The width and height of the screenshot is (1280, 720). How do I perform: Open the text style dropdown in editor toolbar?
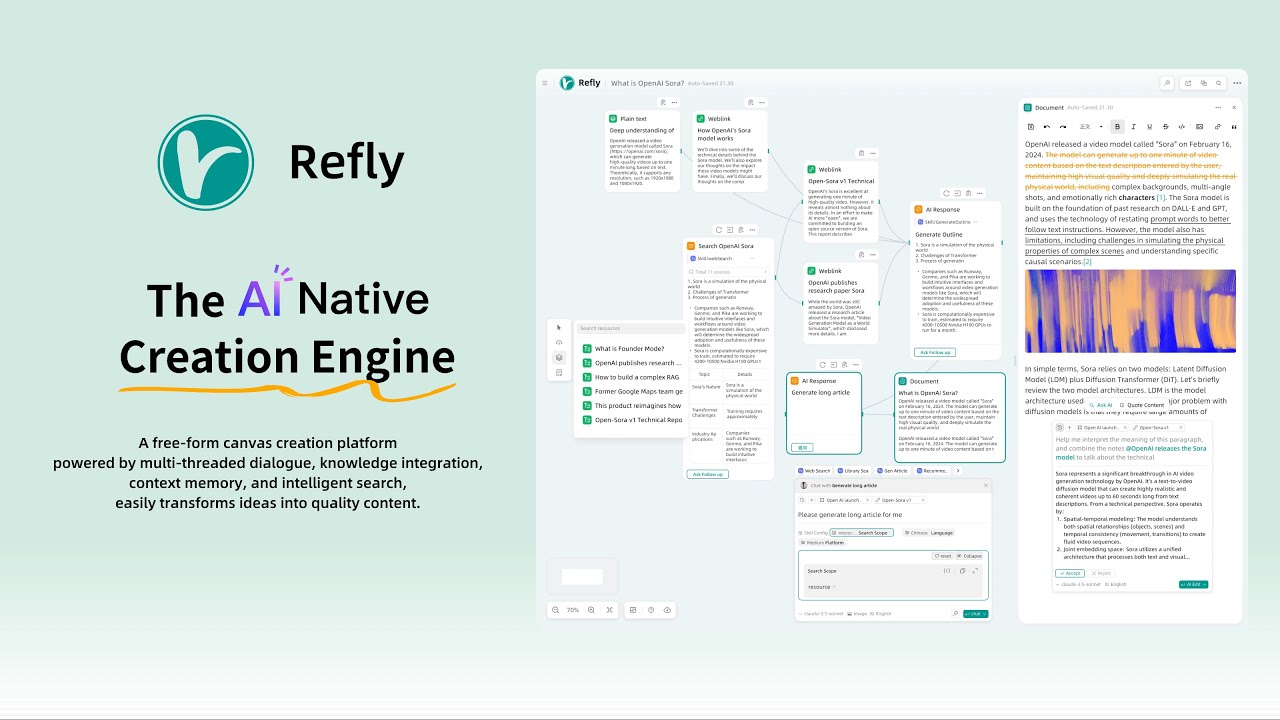(1090, 127)
